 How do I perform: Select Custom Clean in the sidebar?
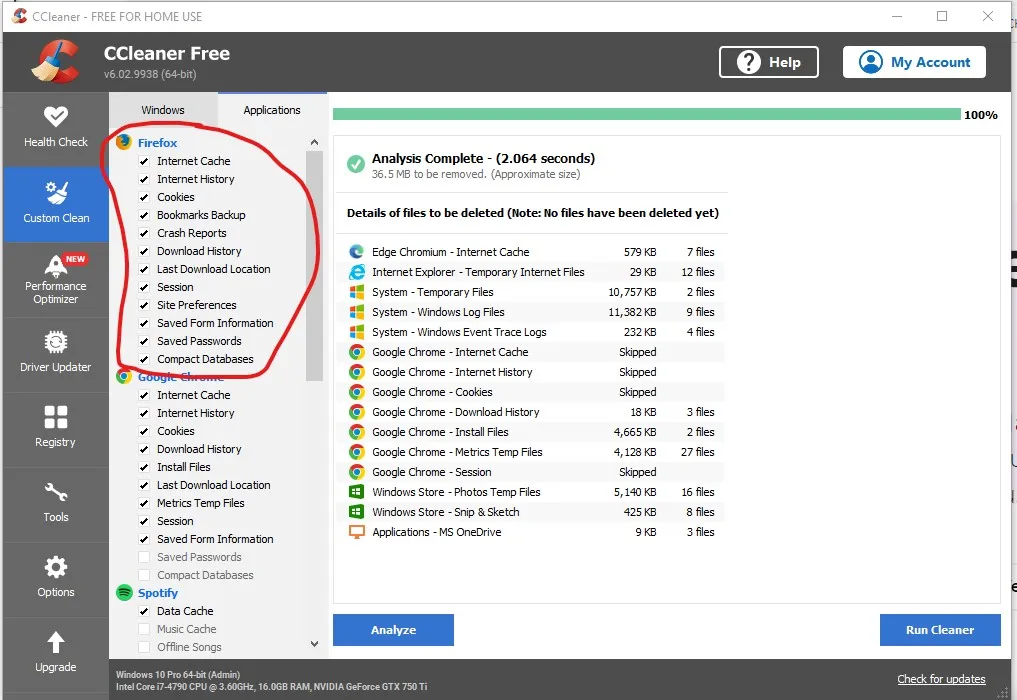pyautogui.click(x=56, y=203)
